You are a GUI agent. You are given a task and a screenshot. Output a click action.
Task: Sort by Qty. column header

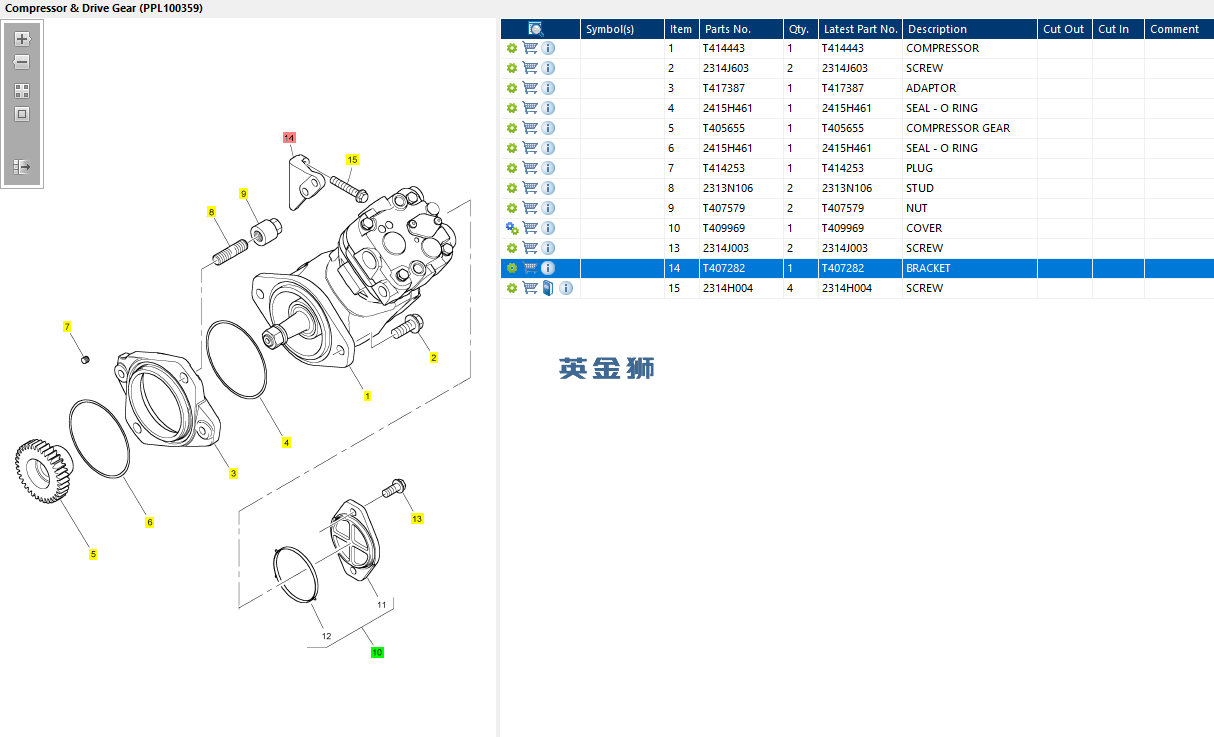(x=801, y=29)
